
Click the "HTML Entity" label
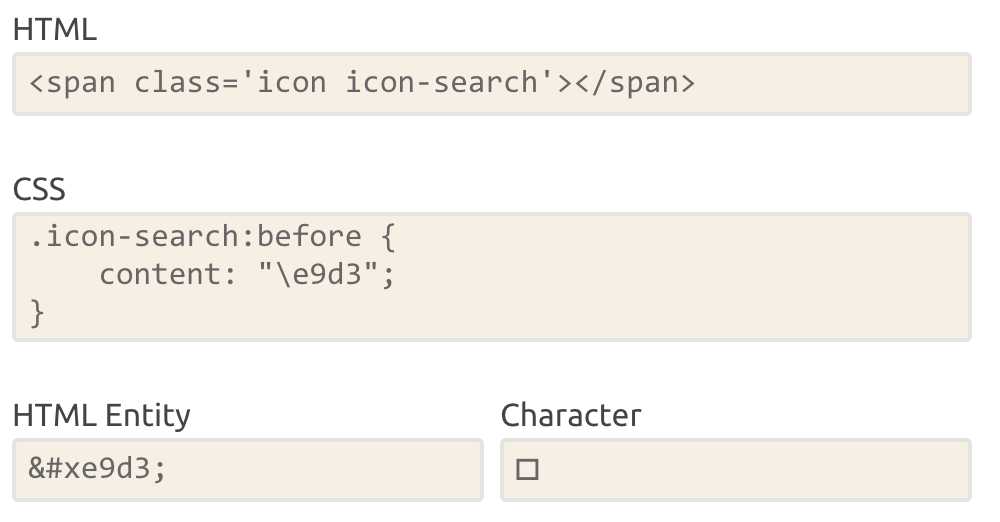[x=101, y=414]
